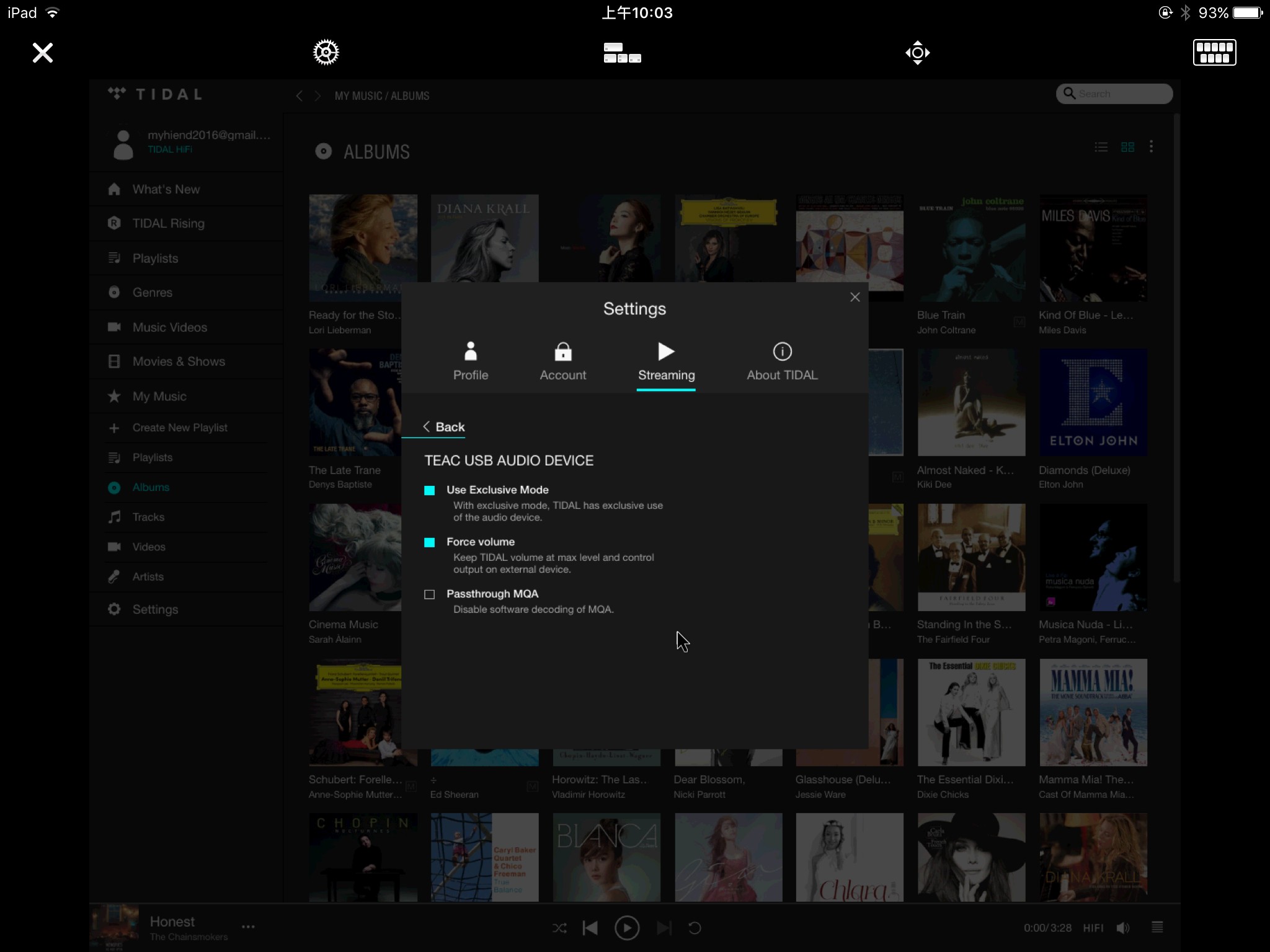Click the albums page scrollbar
1270x952 pixels.
tap(1176, 347)
